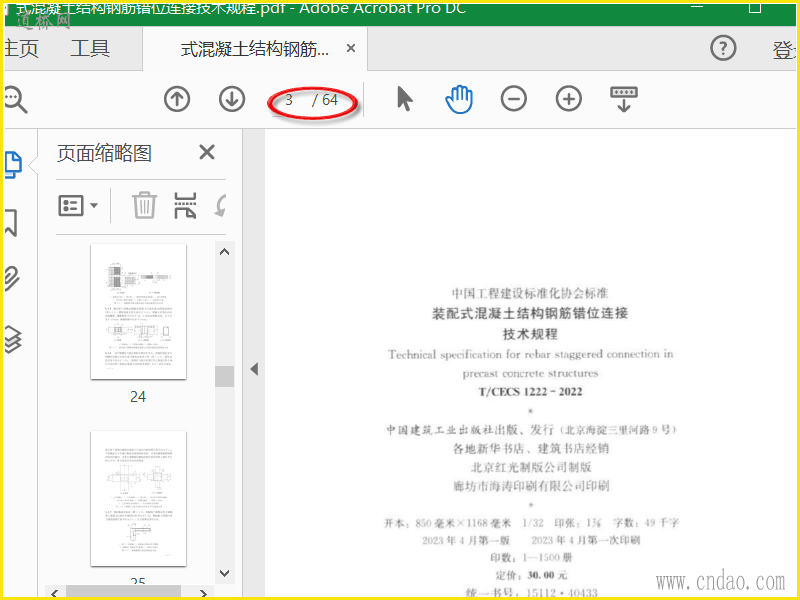Close the 页面缩略图 panel
Viewport: 800px width, 600px height.
(x=207, y=152)
